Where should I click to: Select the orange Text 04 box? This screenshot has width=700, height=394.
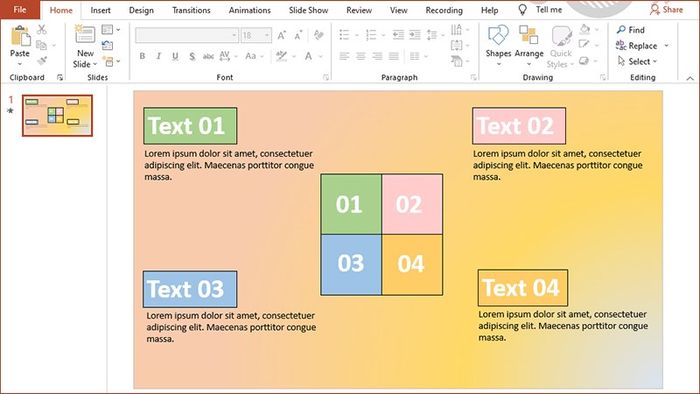coord(523,287)
